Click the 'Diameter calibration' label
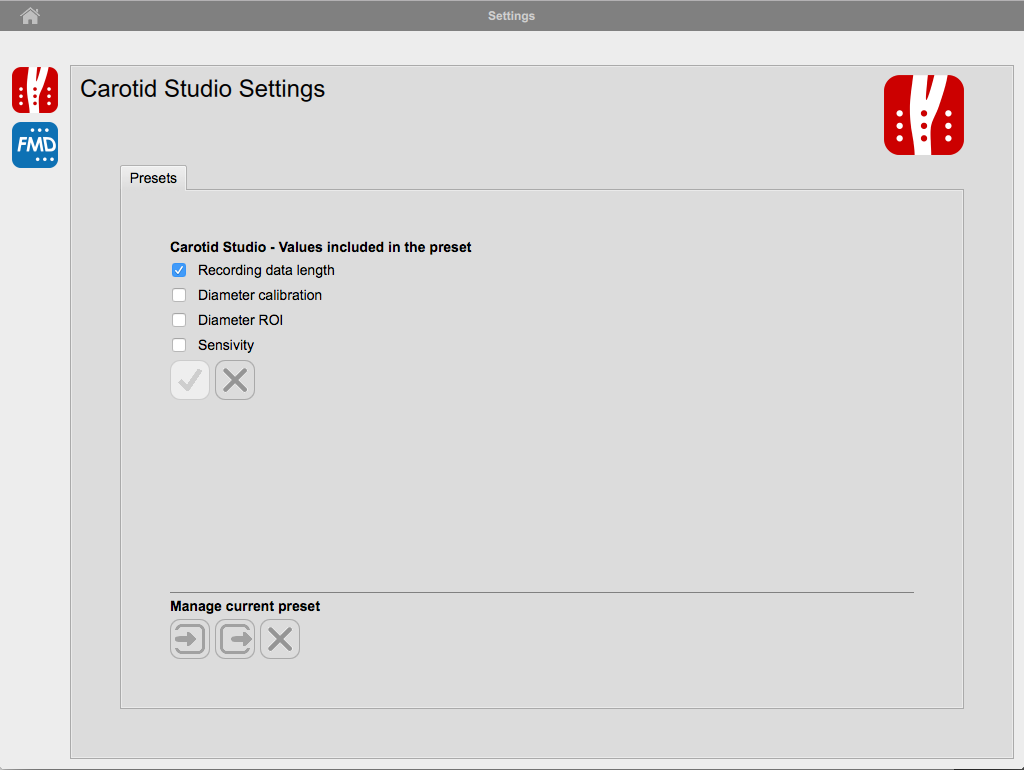Viewport: 1024px width, 770px height. point(260,295)
